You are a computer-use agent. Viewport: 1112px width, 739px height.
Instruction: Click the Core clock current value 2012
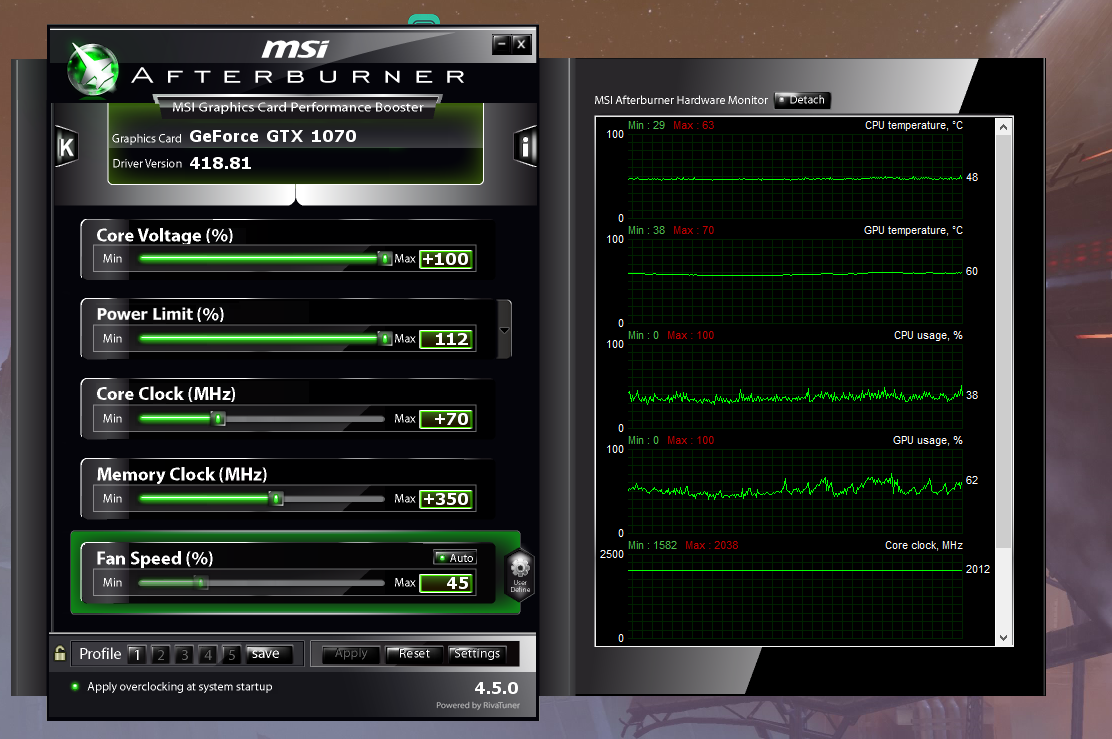[x=978, y=569]
